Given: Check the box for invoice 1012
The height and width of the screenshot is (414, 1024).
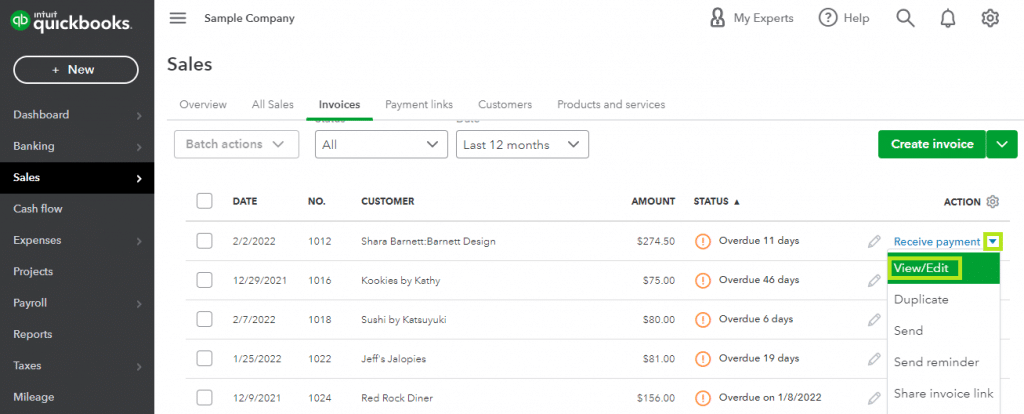Looking at the screenshot, I should tap(204, 241).
